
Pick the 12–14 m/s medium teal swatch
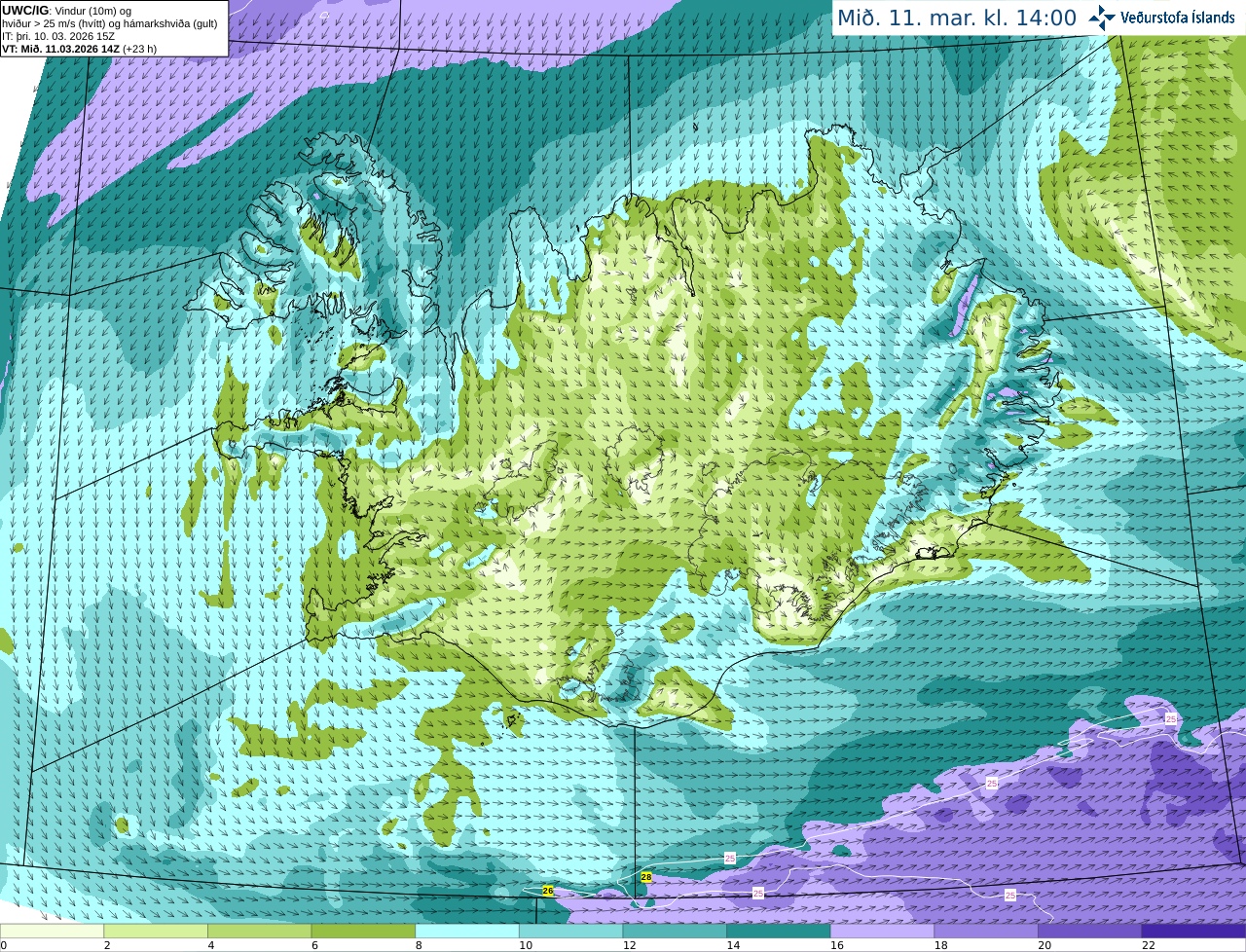[x=676, y=932]
